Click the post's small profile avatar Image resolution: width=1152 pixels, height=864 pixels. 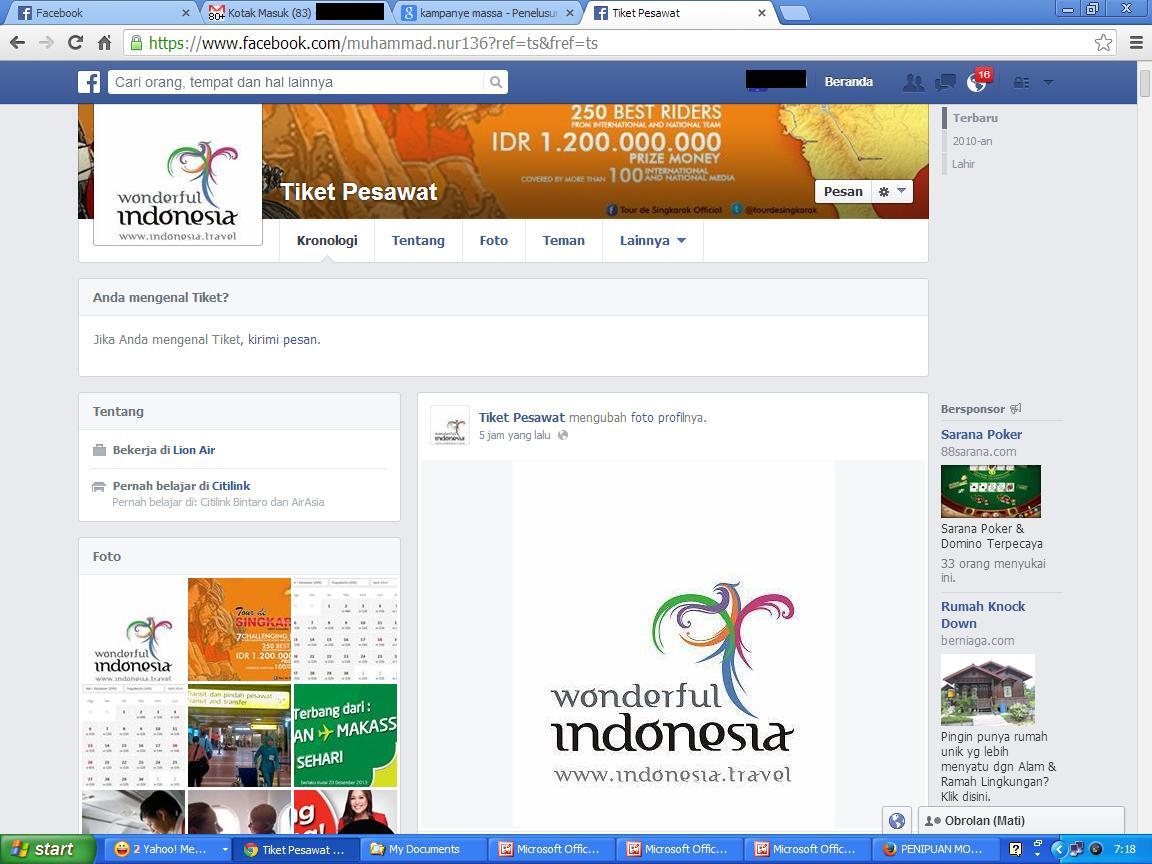tap(450, 425)
